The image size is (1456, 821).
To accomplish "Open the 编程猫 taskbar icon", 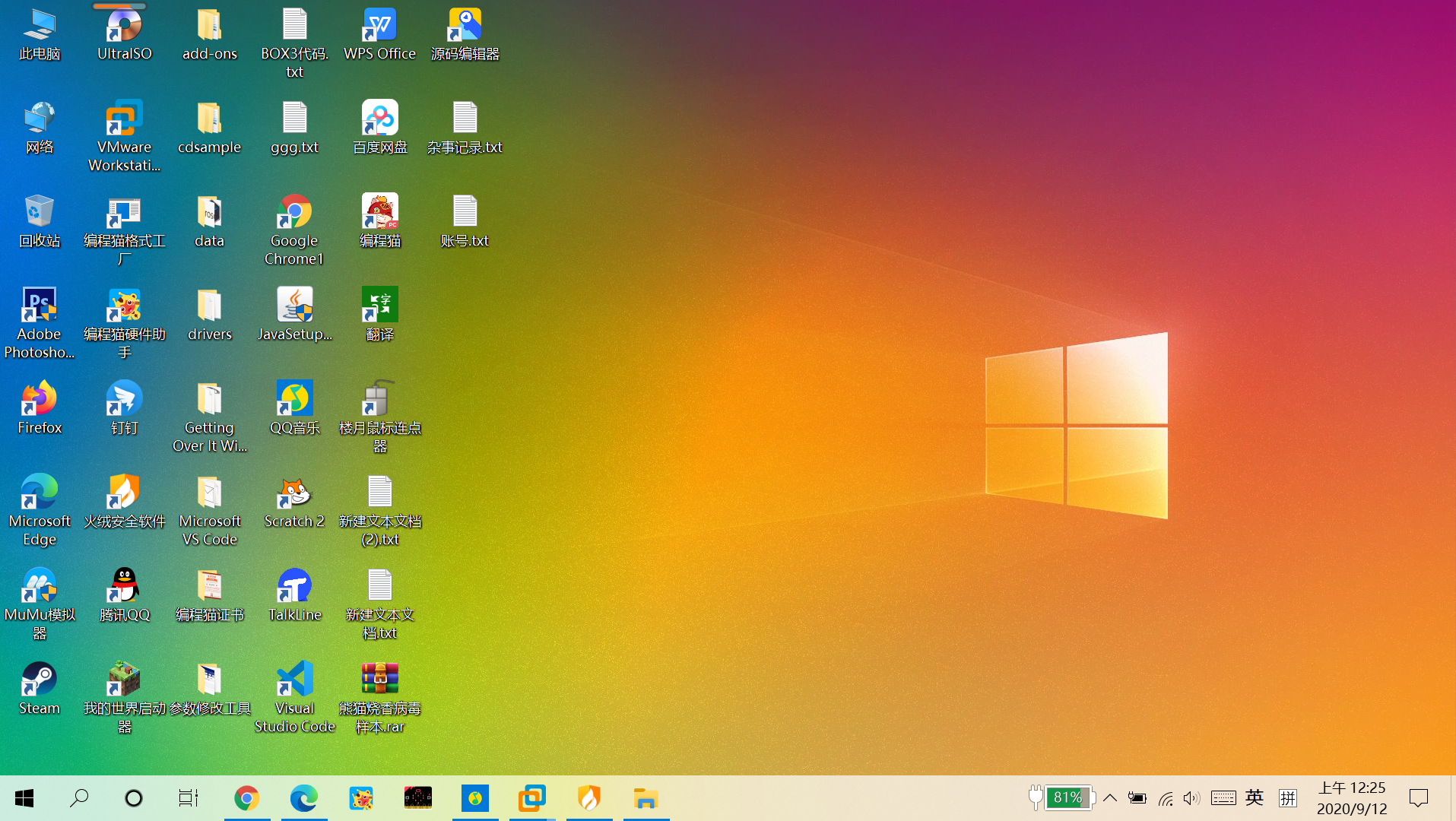I will pos(361,798).
